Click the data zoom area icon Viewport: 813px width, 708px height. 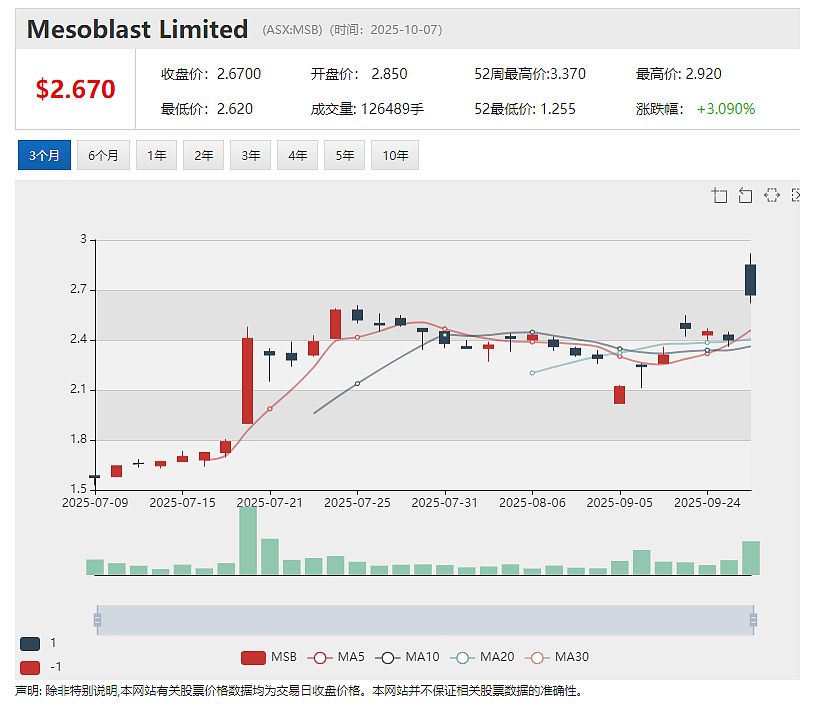tap(719, 196)
